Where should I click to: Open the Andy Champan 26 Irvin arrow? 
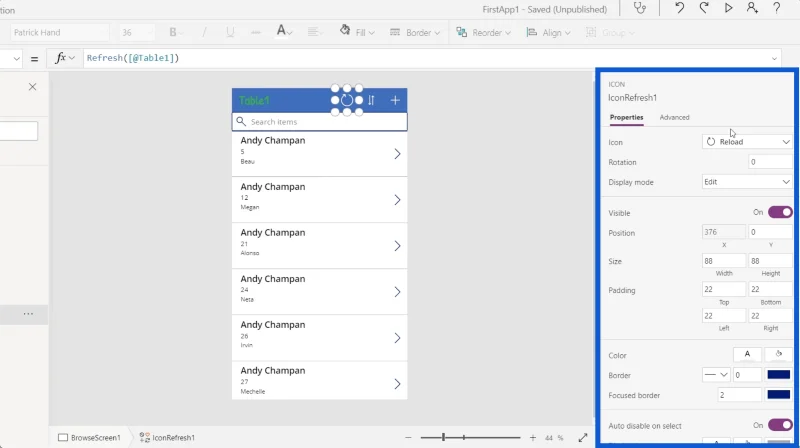coord(397,337)
